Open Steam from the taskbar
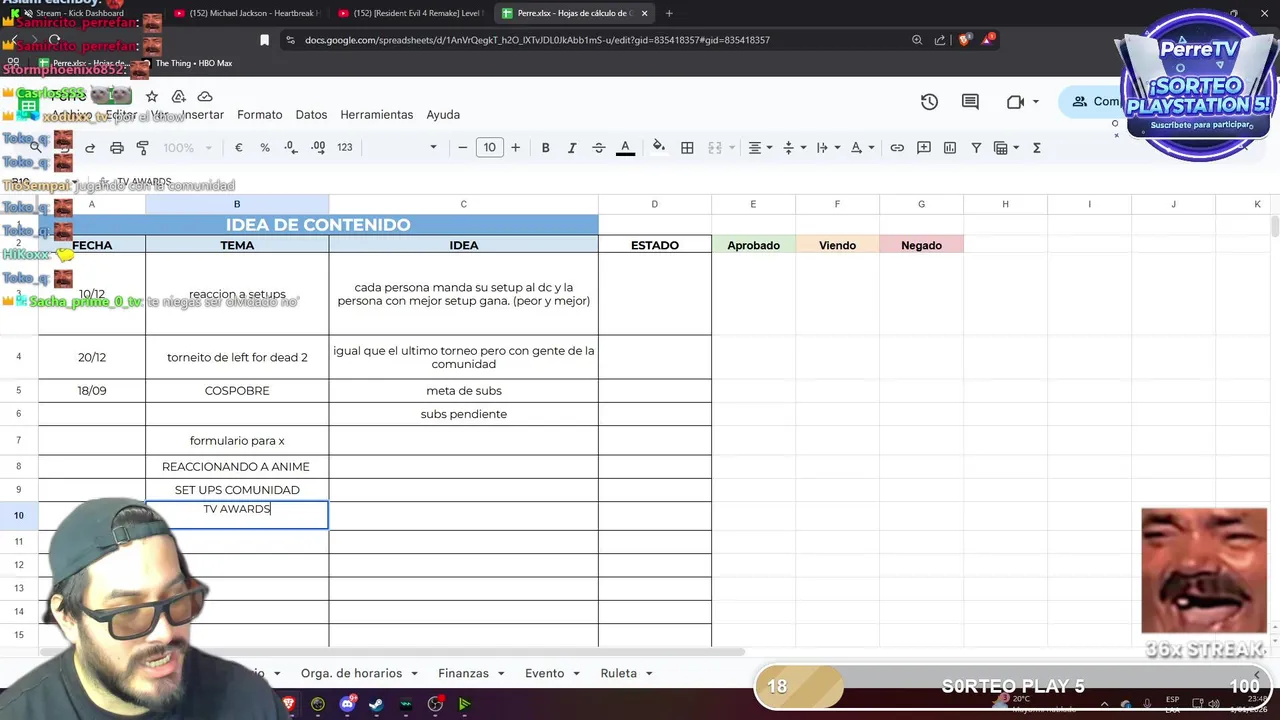Screen dimensions: 1280x720 pos(376,704)
